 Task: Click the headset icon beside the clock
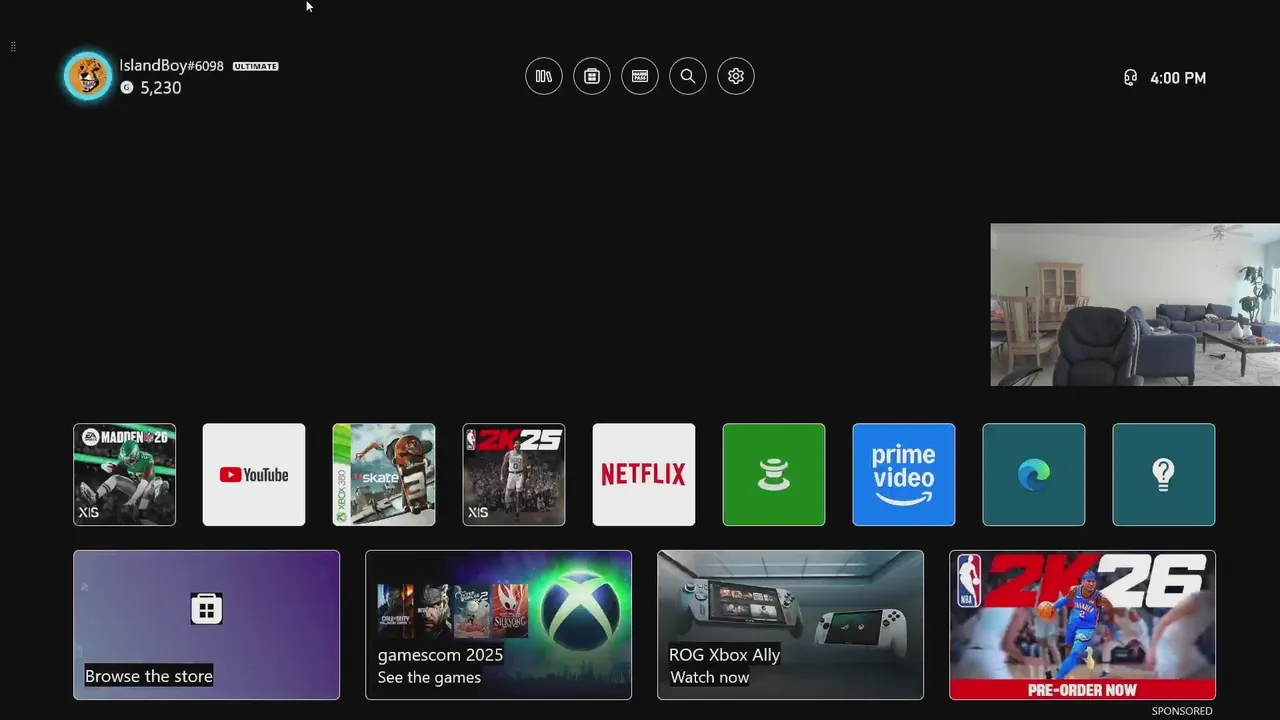(x=1130, y=78)
